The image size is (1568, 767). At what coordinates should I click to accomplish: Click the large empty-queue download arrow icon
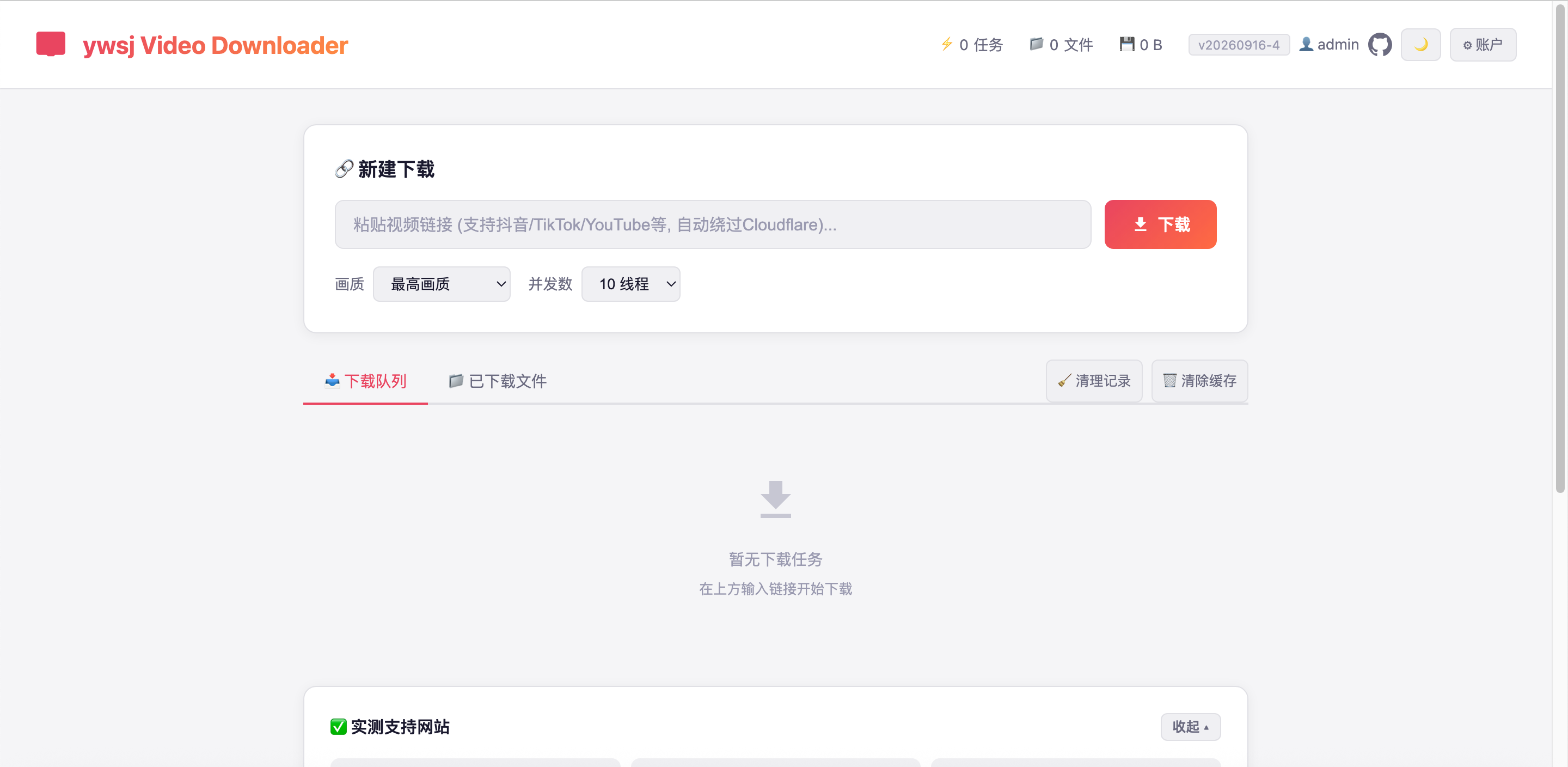[775, 499]
